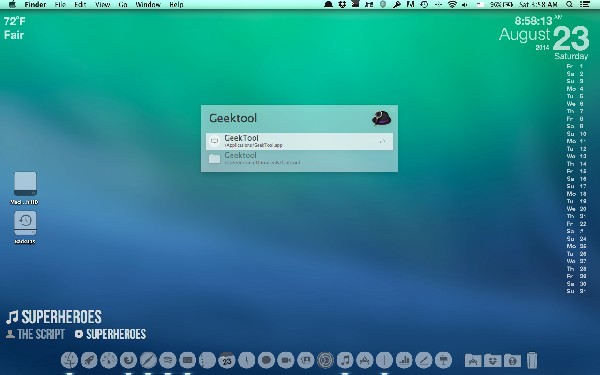Open the Go menu

tap(123, 5)
